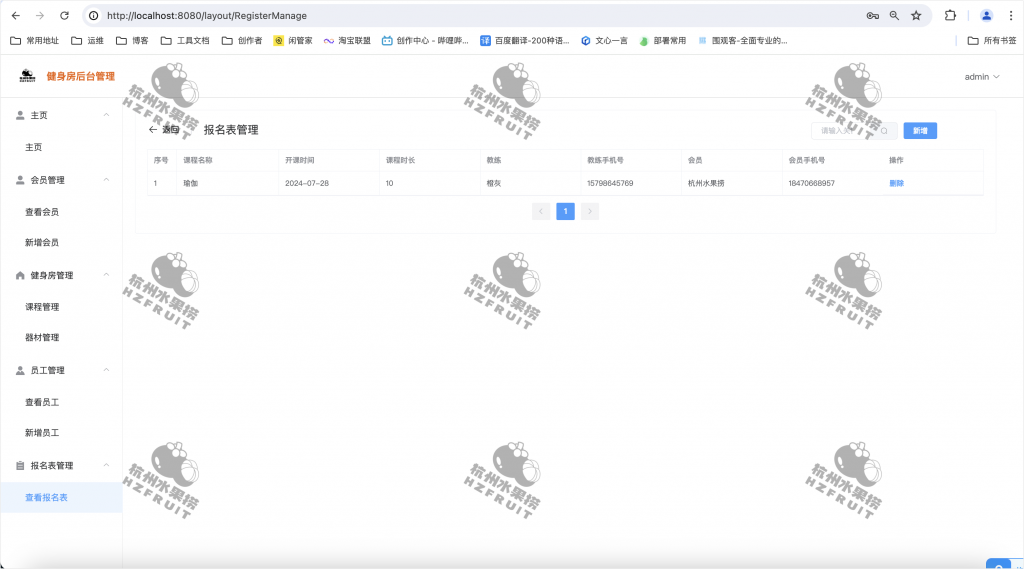Click the search magnifier in the search box
Viewport: 1024px width, 569px height.
tap(884, 131)
